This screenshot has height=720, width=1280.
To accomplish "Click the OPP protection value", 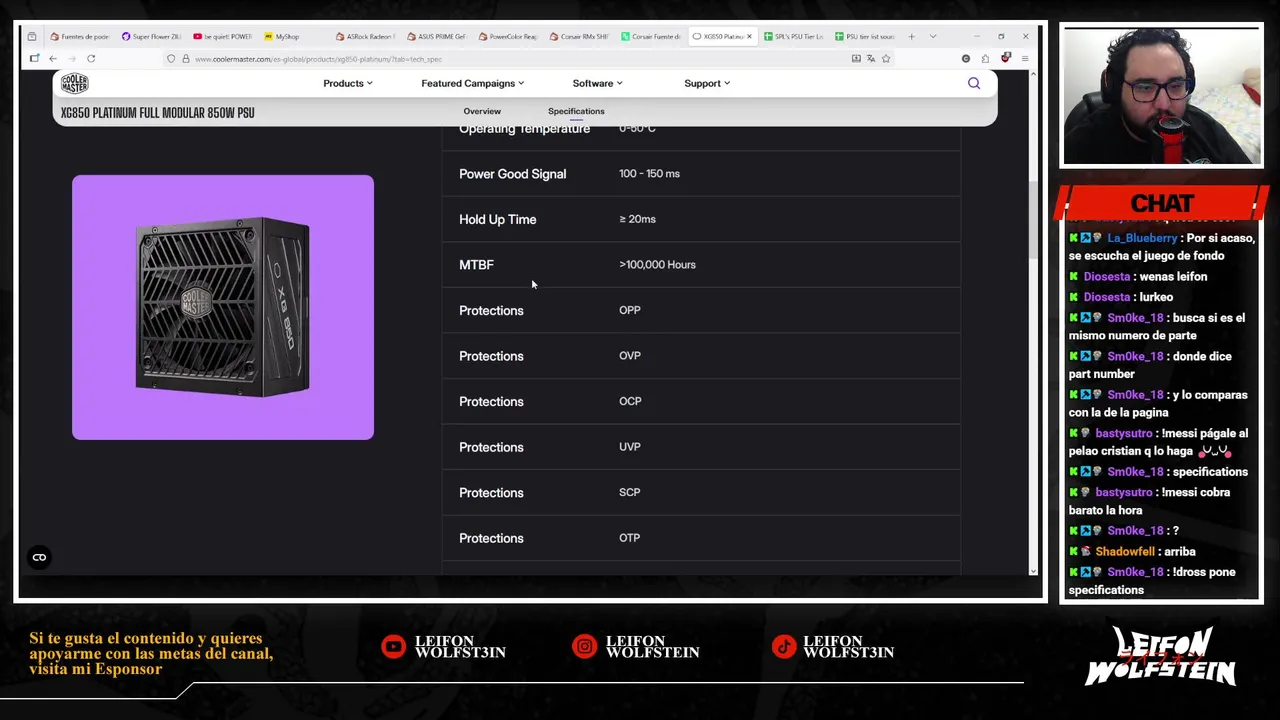I will pyautogui.click(x=629, y=310).
